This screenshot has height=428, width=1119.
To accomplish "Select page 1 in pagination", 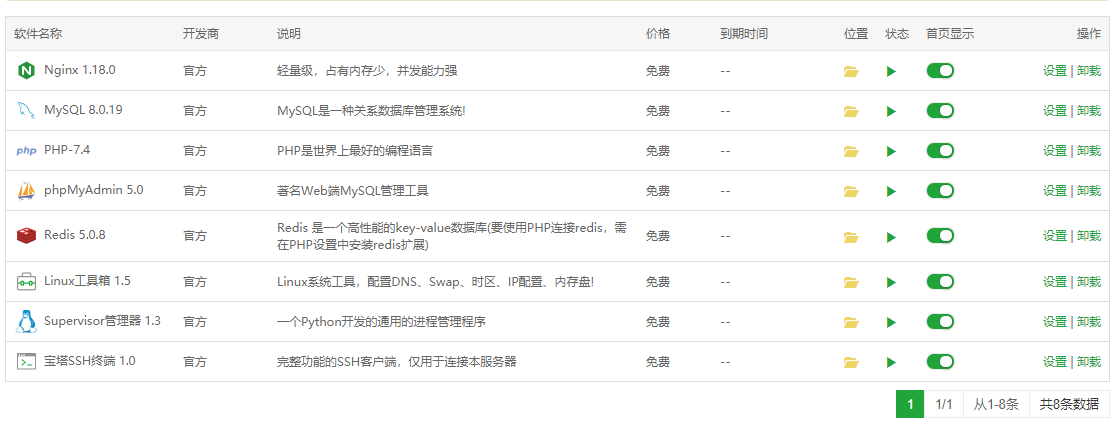I will (x=910, y=404).
